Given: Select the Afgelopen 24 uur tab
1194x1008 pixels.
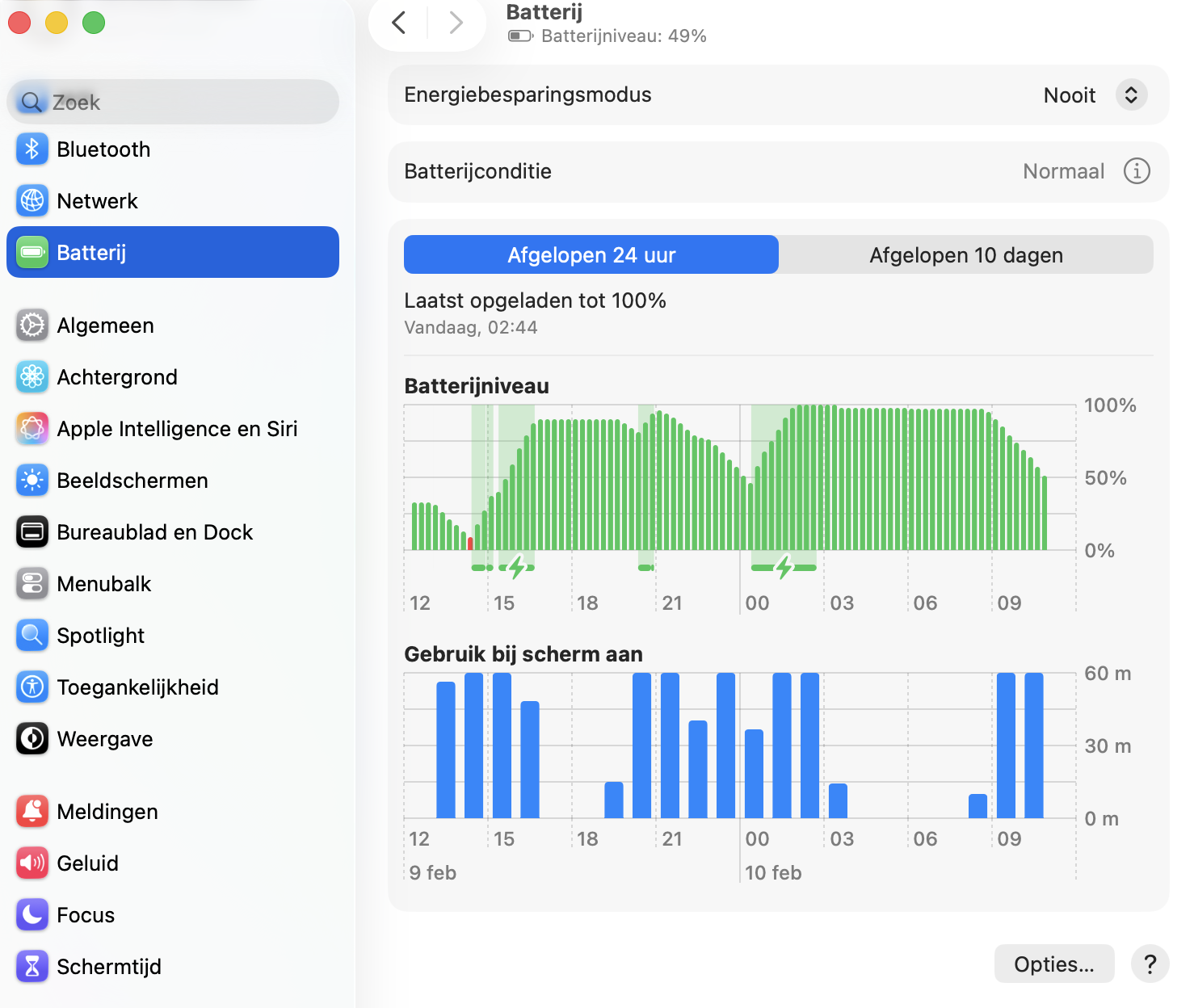Looking at the screenshot, I should [x=591, y=254].
